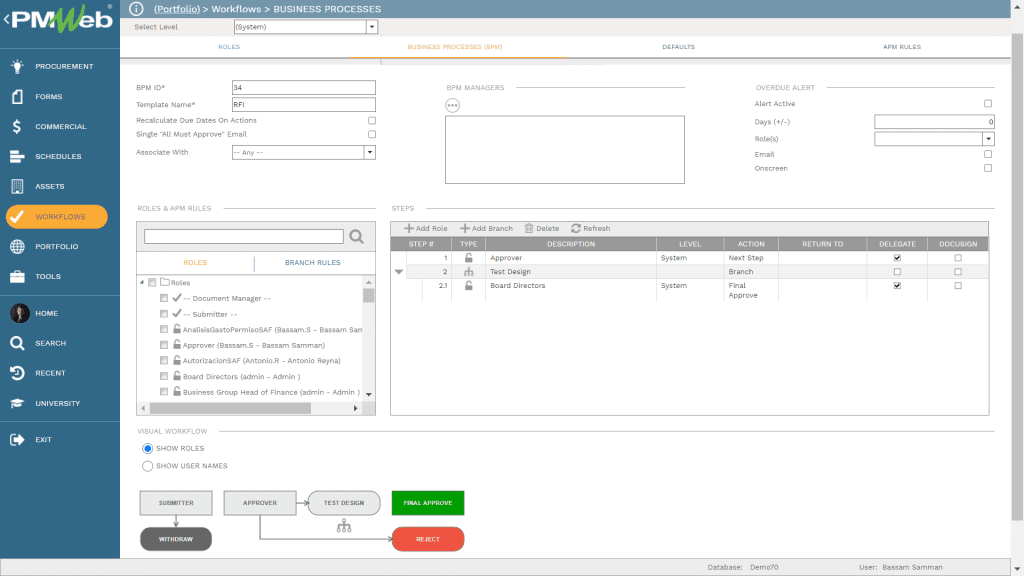Open the APM Rules tab
Image resolution: width=1024 pixels, height=576 pixels.
click(x=902, y=47)
